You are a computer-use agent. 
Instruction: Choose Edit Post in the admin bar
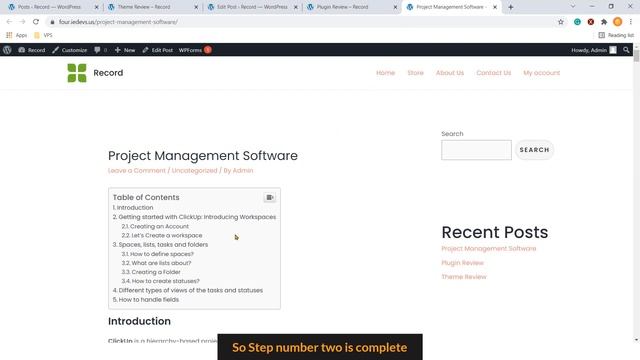pyautogui.click(x=158, y=50)
